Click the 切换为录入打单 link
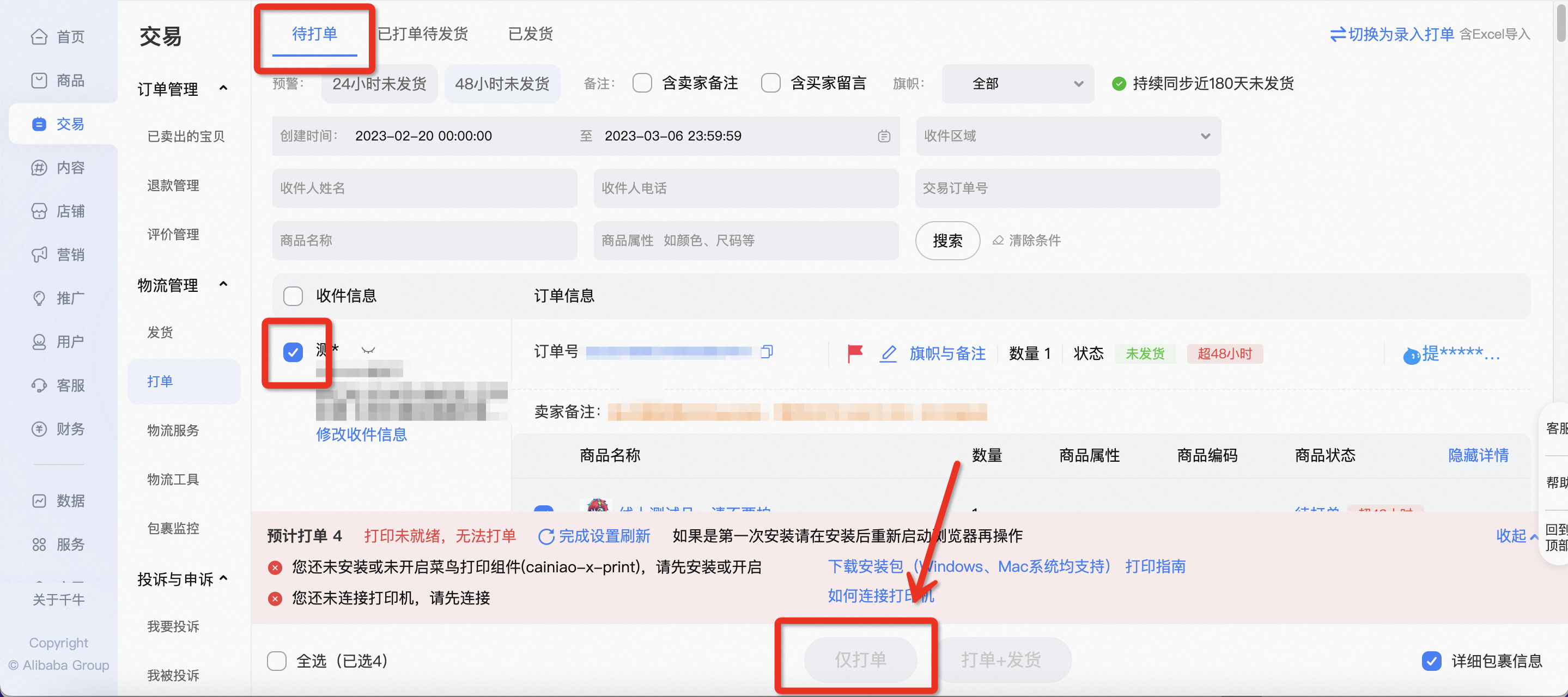 click(x=1401, y=35)
